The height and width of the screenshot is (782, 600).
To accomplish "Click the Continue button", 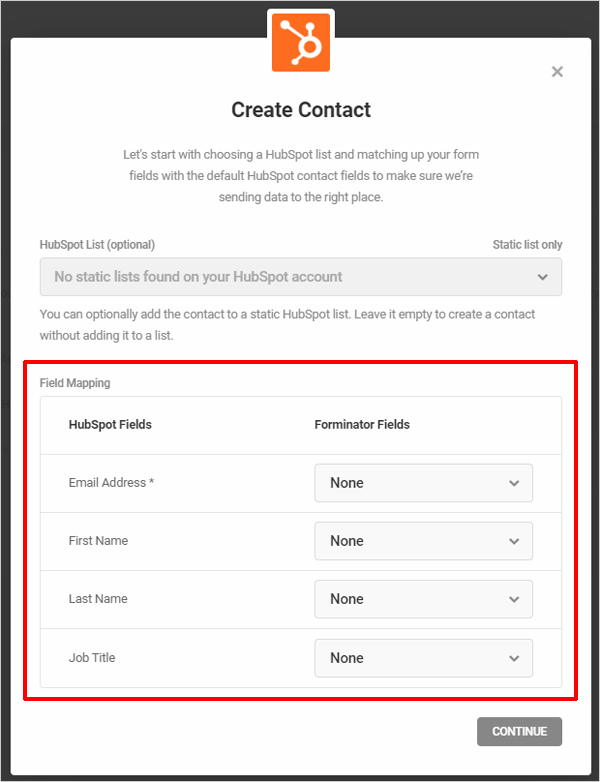I will click(x=519, y=732).
